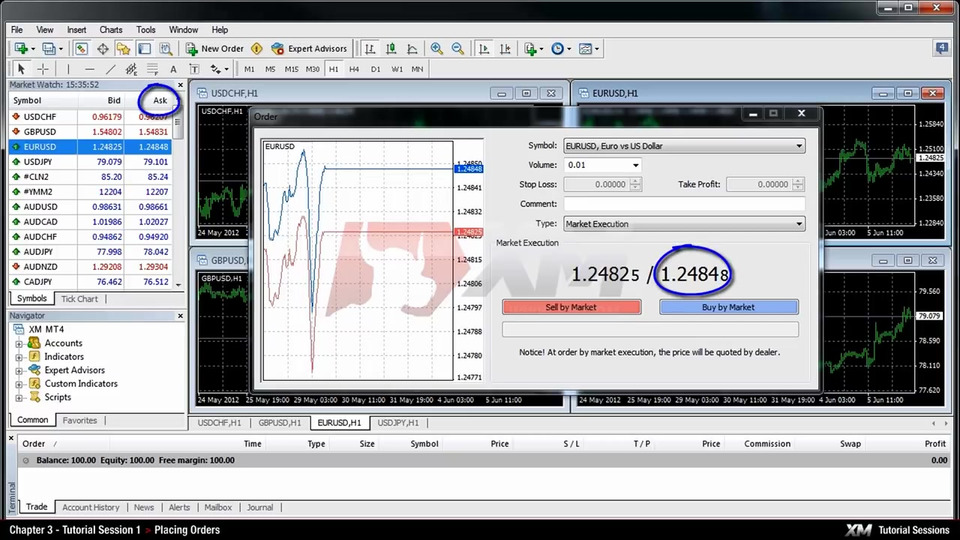
Task: Open the Account History terminal tab
Action: point(91,508)
